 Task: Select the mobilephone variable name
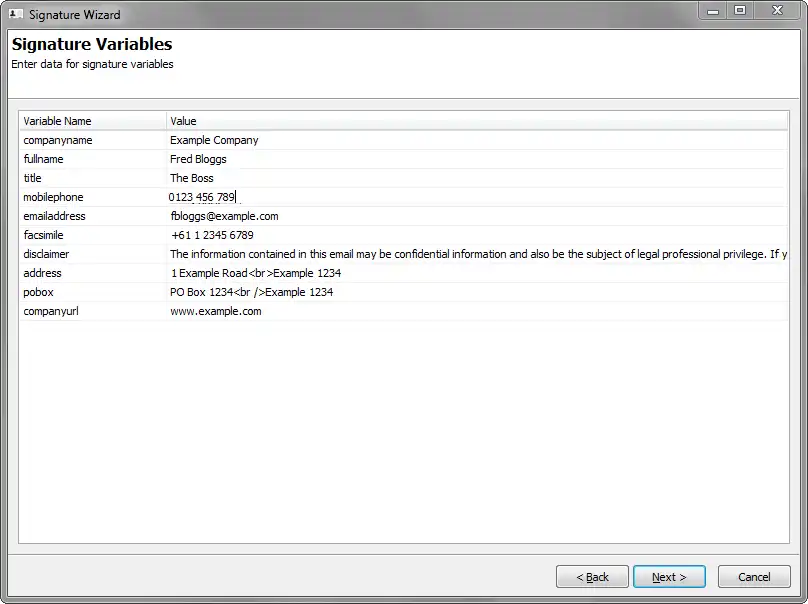pyautogui.click(x=53, y=197)
